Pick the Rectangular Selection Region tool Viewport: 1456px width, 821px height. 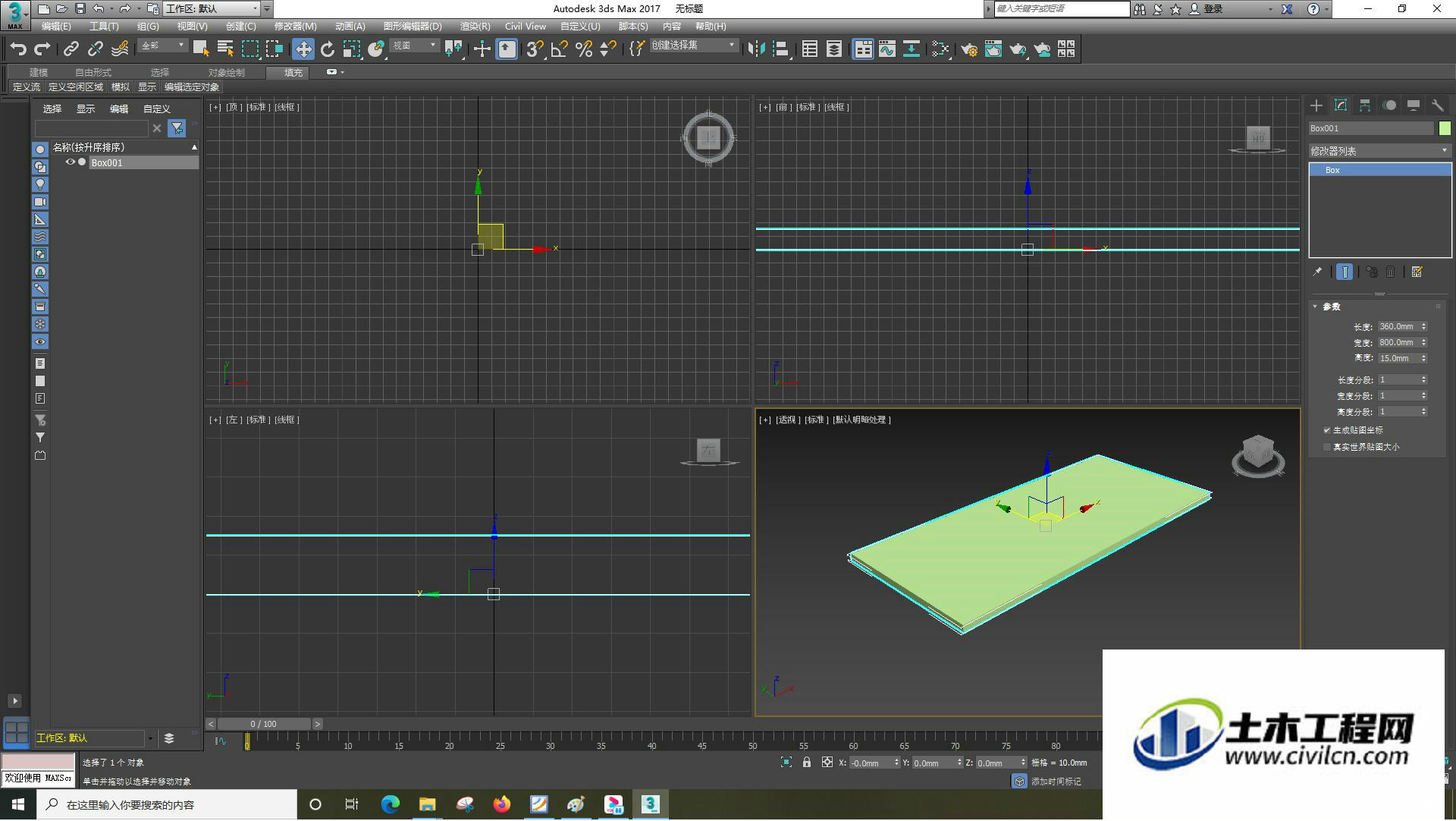tap(249, 49)
